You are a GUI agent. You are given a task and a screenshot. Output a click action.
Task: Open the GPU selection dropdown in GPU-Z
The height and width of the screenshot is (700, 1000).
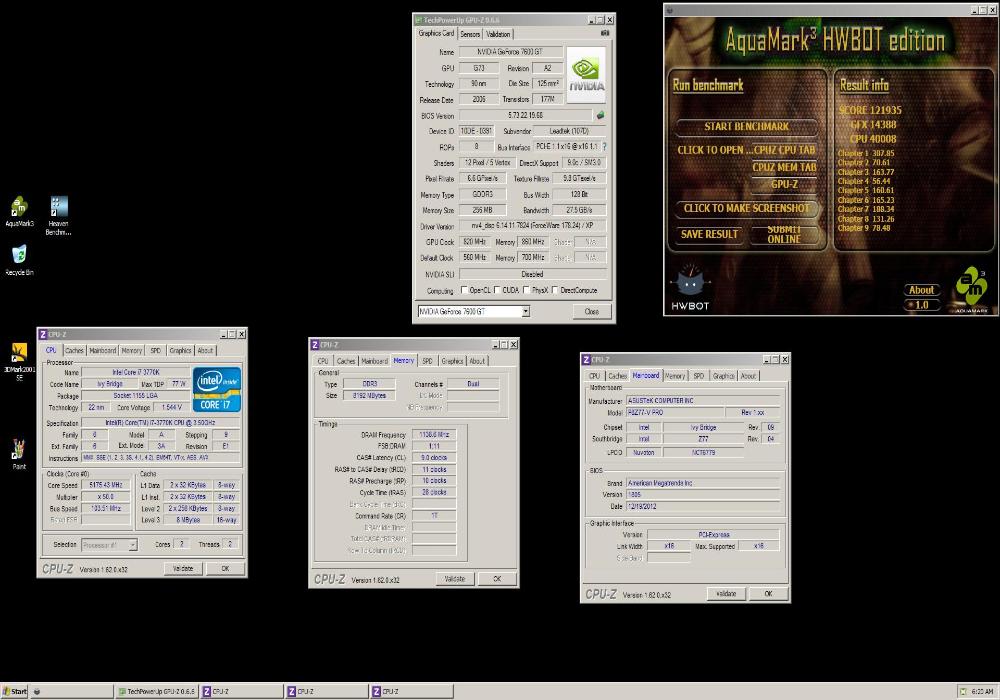tap(526, 311)
